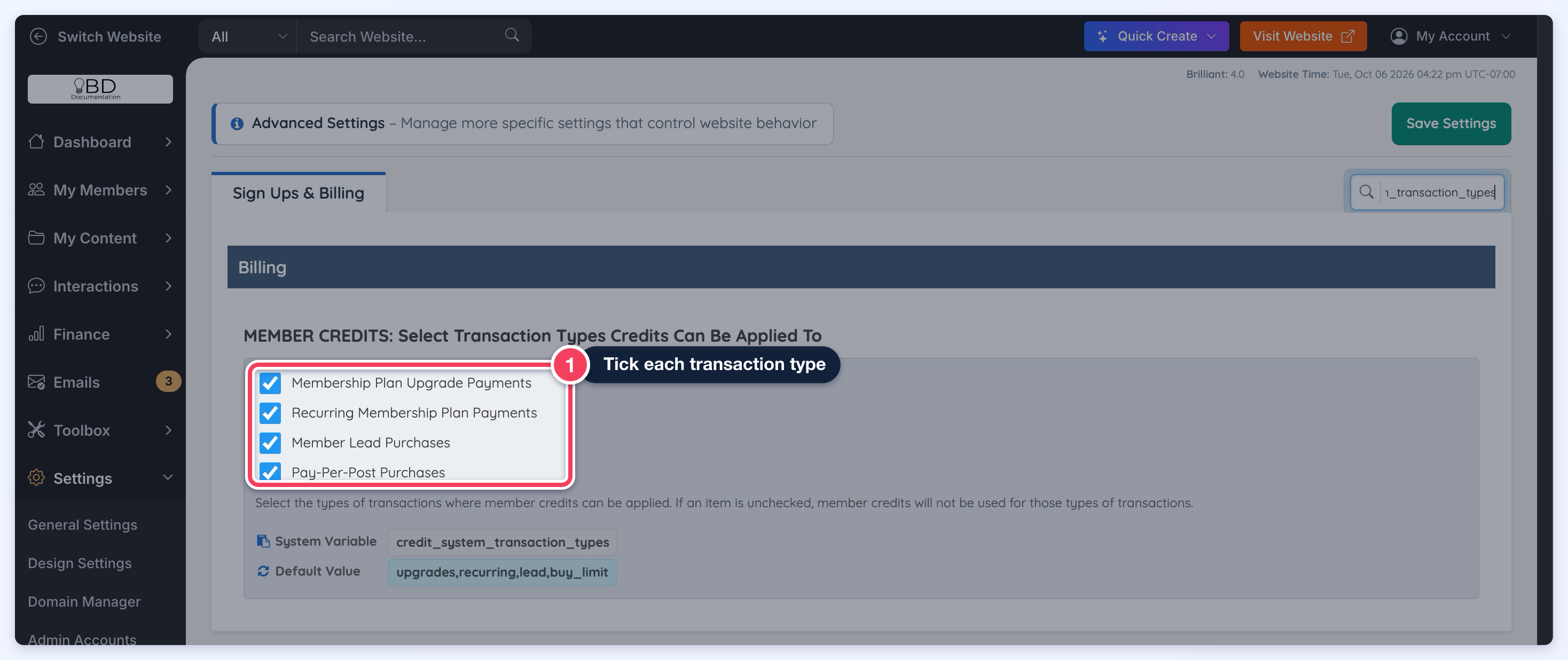1568x660 pixels.
Task: Click the Toolbox tools icon
Action: [36, 430]
